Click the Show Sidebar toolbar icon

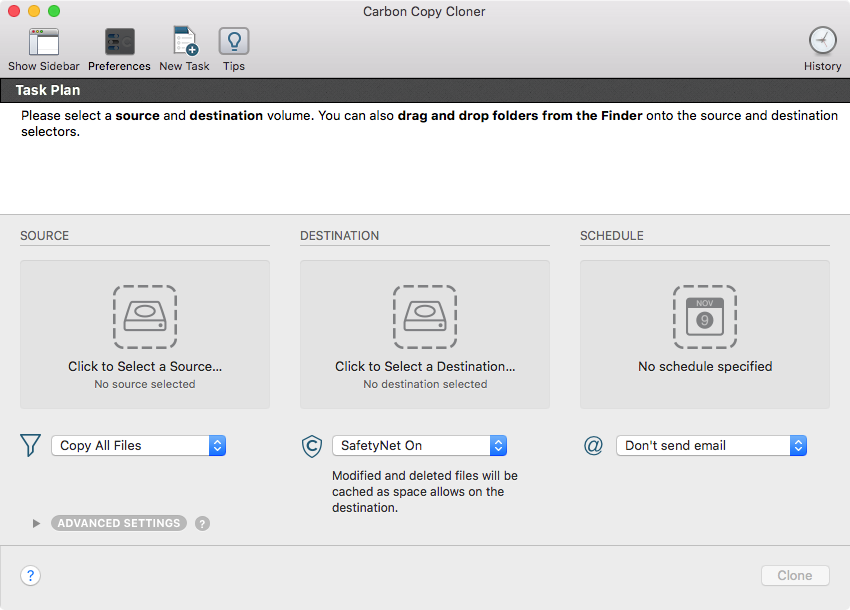[x=43, y=42]
